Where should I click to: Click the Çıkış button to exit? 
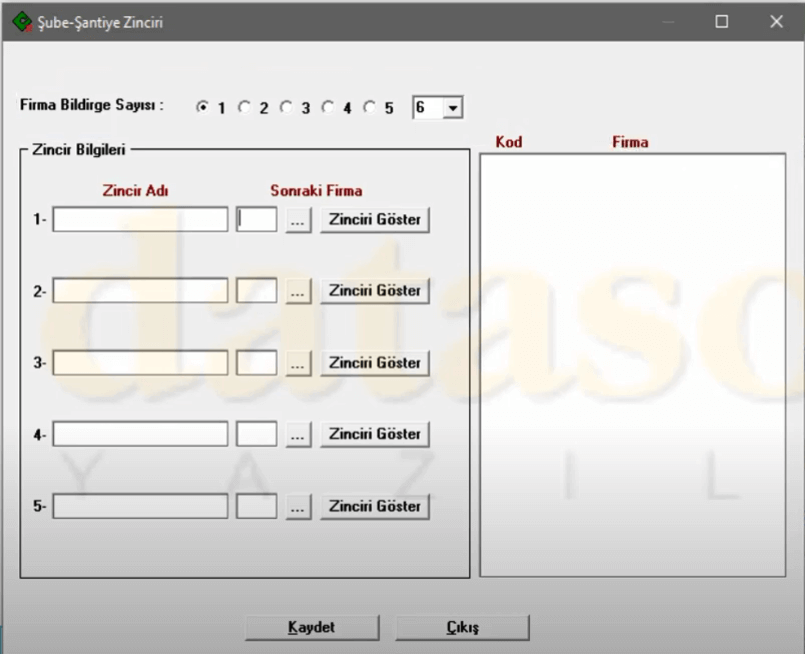pos(462,628)
